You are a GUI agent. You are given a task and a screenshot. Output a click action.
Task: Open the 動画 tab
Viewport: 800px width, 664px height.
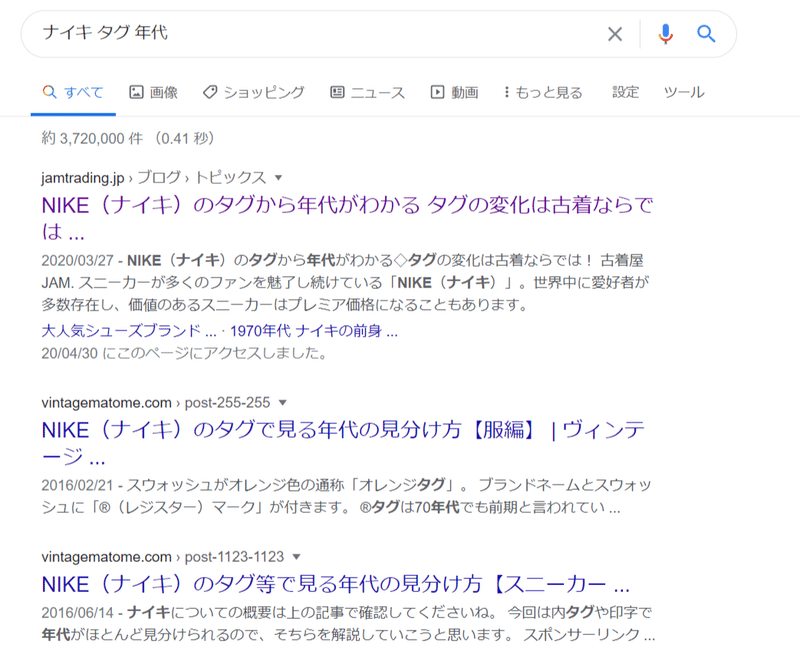455,92
